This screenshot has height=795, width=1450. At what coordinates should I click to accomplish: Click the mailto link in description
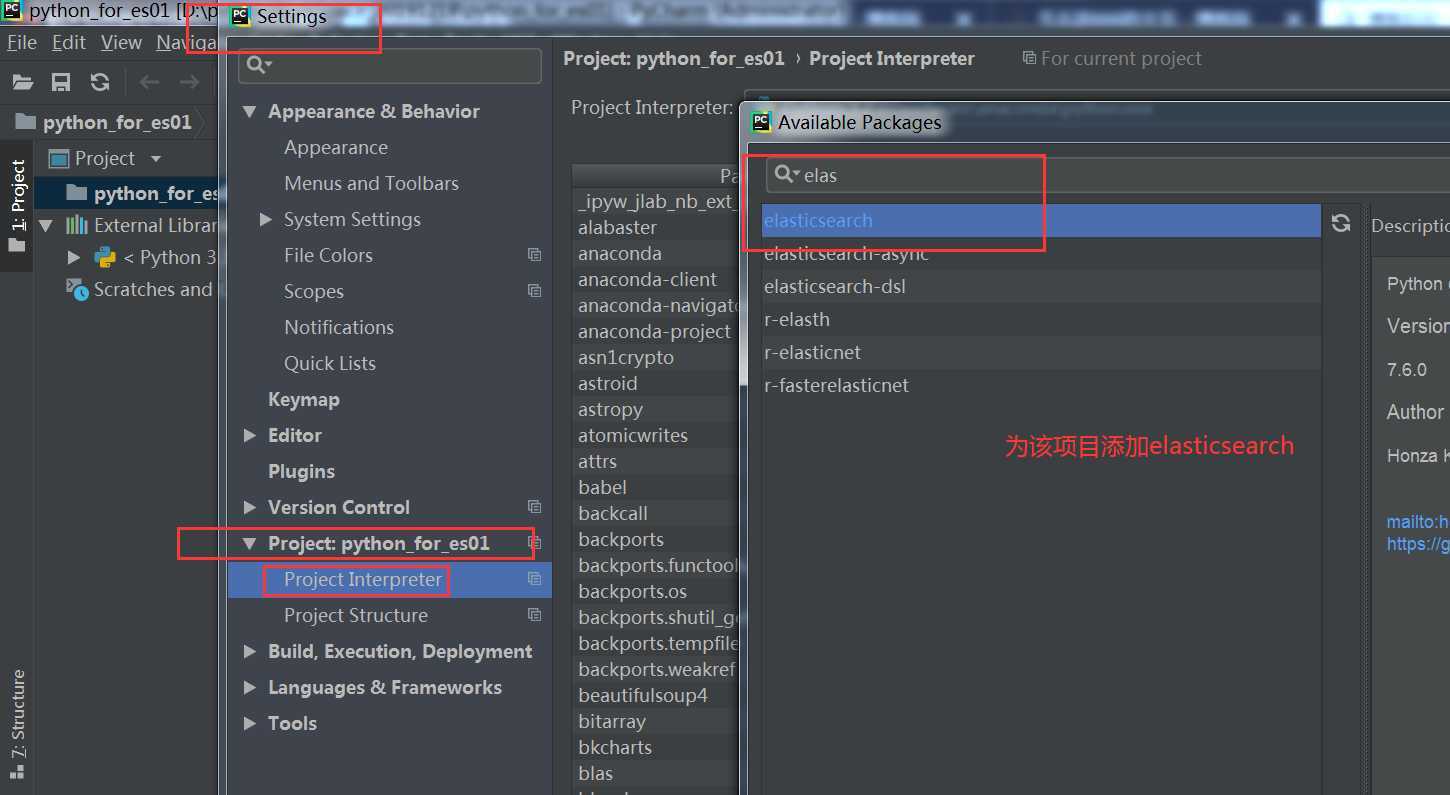[1417, 522]
